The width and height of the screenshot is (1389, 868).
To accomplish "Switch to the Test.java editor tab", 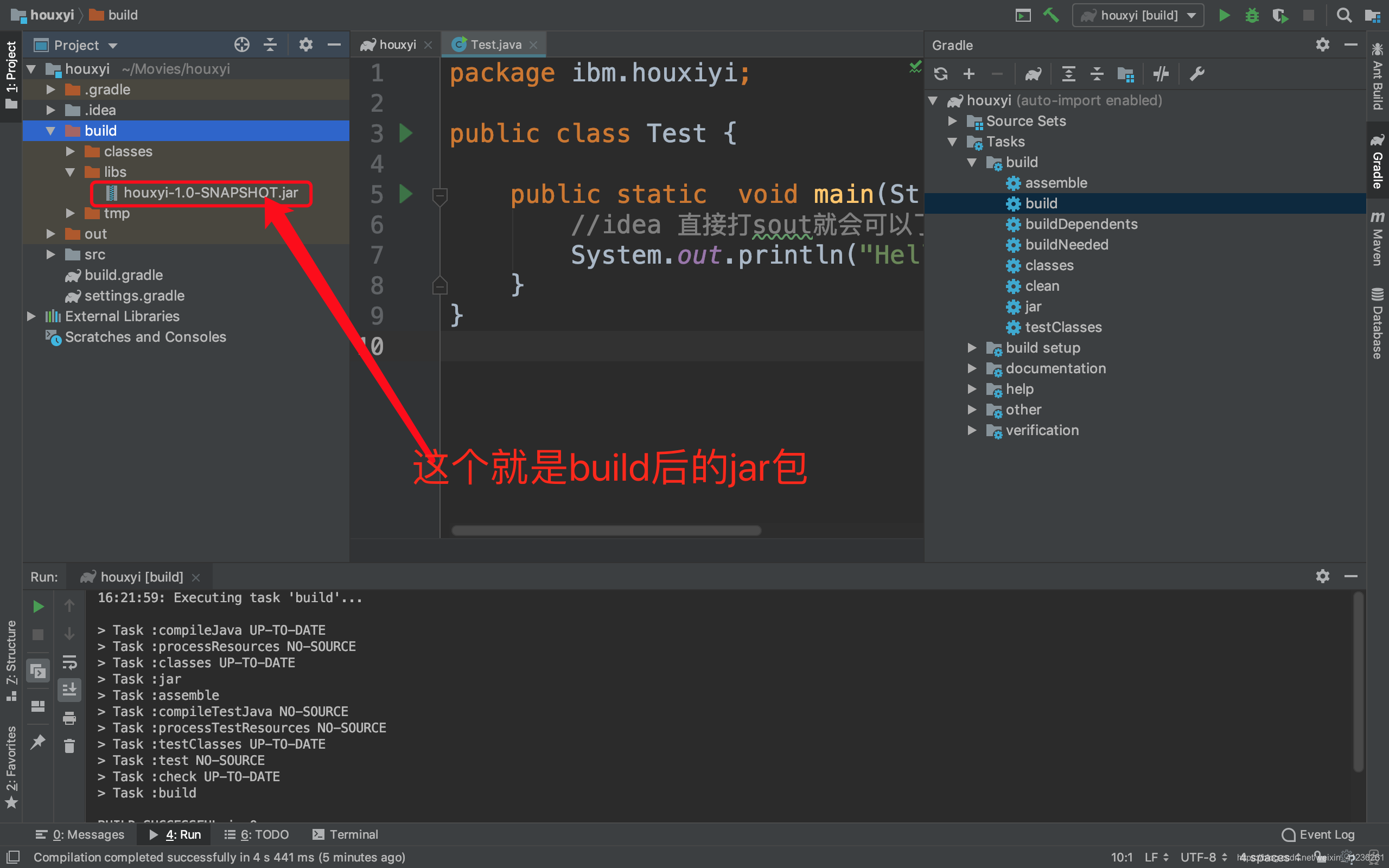I will coord(495,45).
